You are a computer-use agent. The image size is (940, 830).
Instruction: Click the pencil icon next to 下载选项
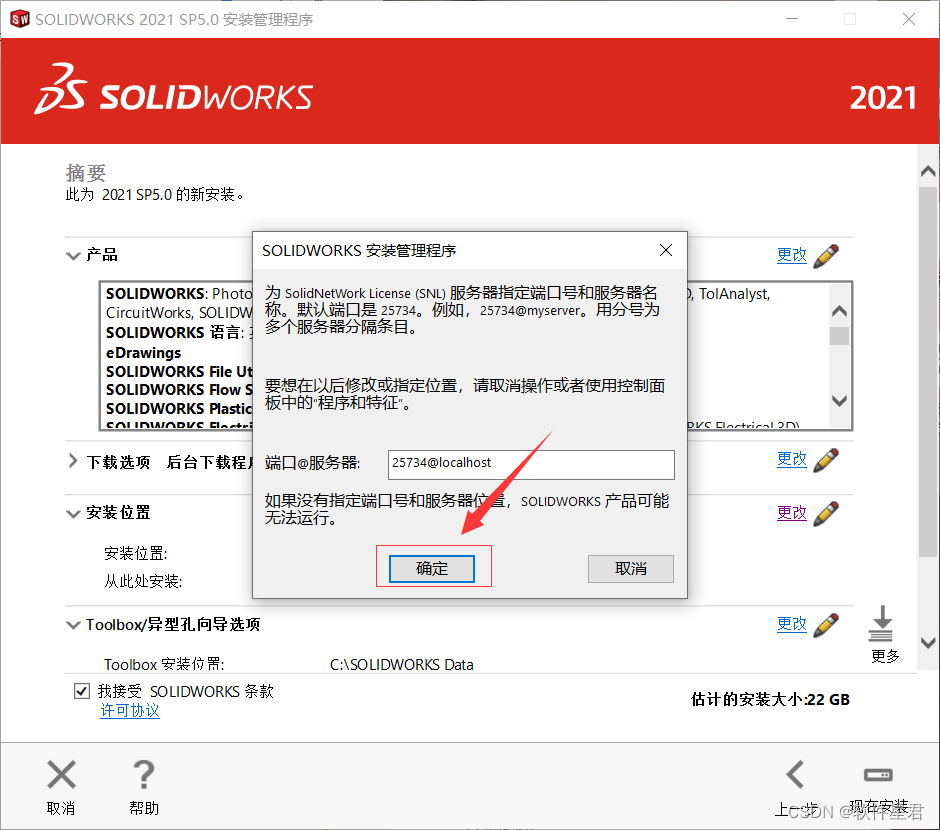(x=827, y=460)
